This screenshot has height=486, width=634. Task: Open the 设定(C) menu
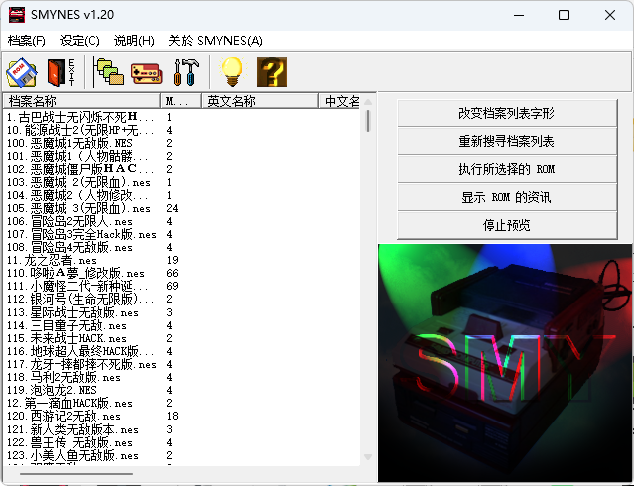(x=80, y=40)
